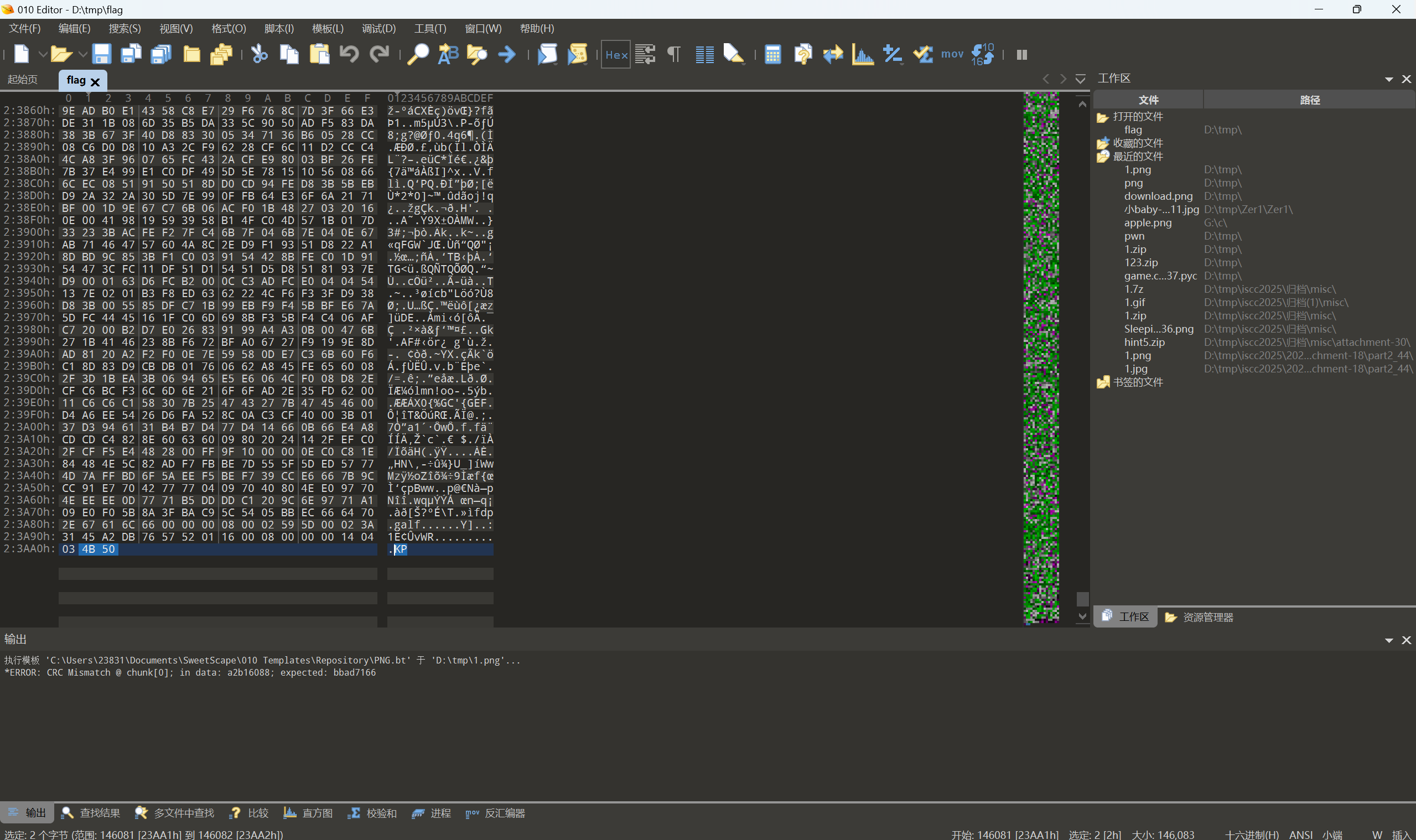The image size is (1416, 840).
Task: Open the 工作区 panel options dropdown
Action: point(1389,79)
